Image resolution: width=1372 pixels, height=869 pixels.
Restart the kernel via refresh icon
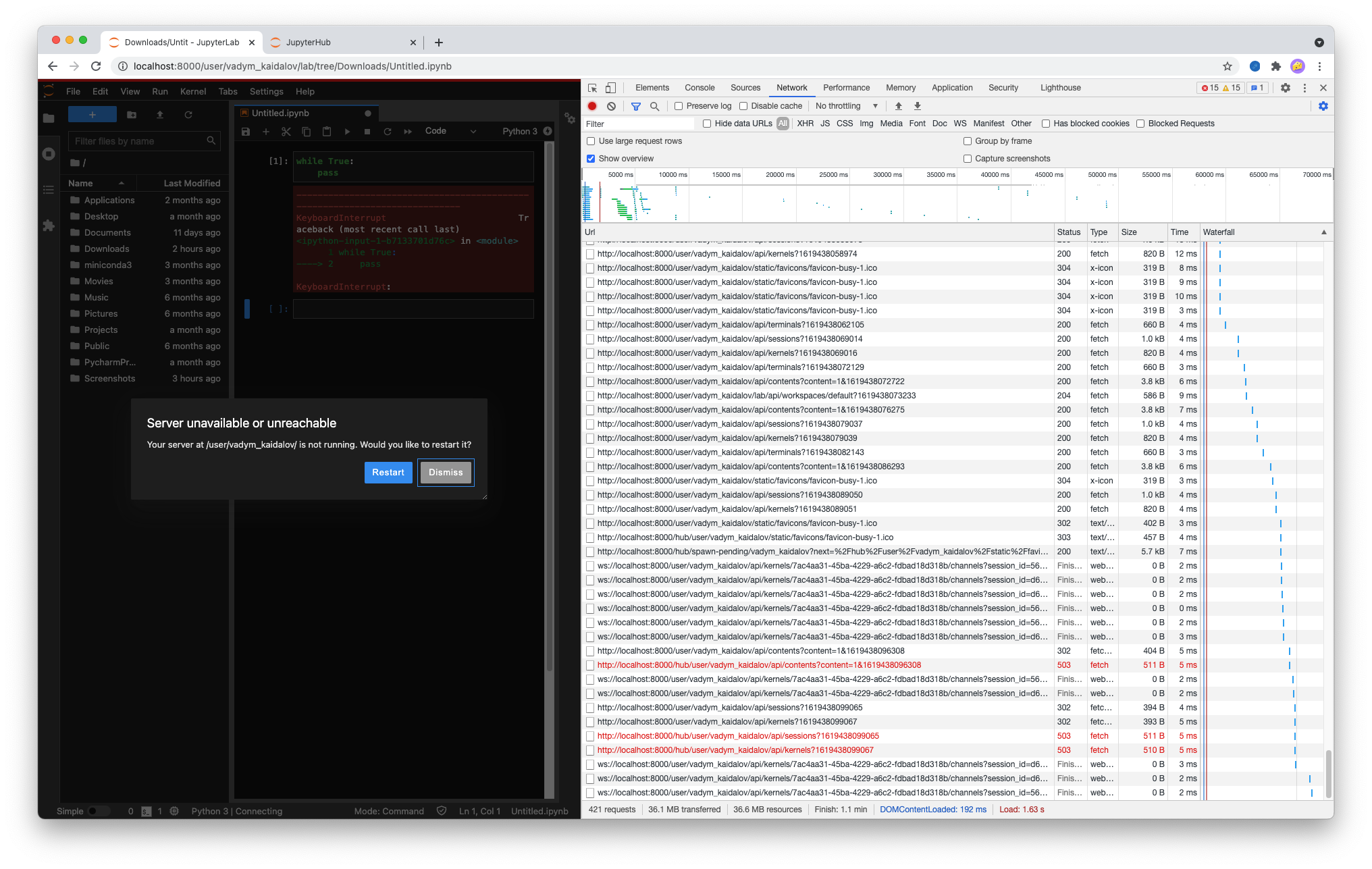[x=388, y=132]
